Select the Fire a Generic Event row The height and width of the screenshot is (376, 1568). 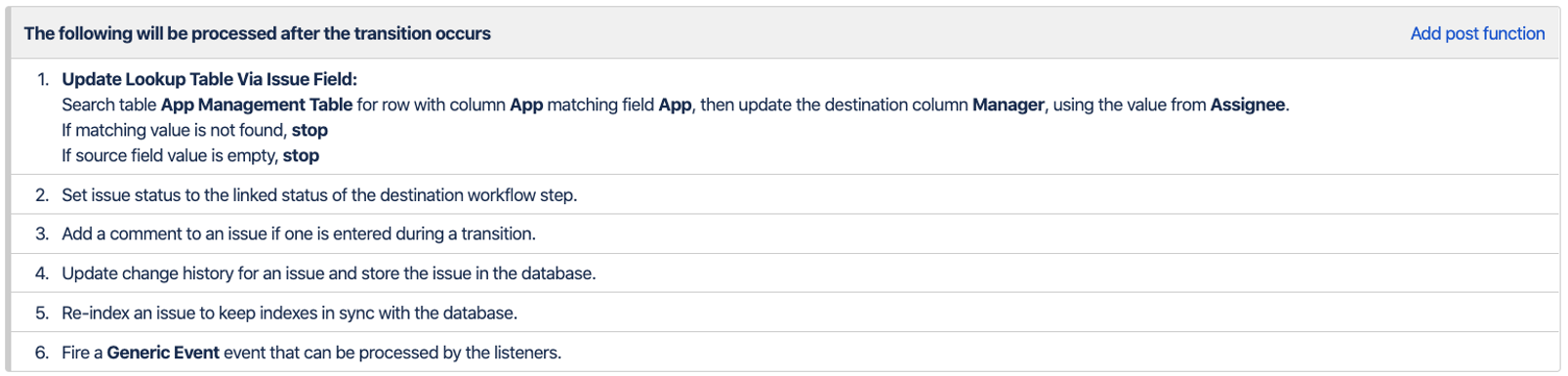(x=784, y=352)
